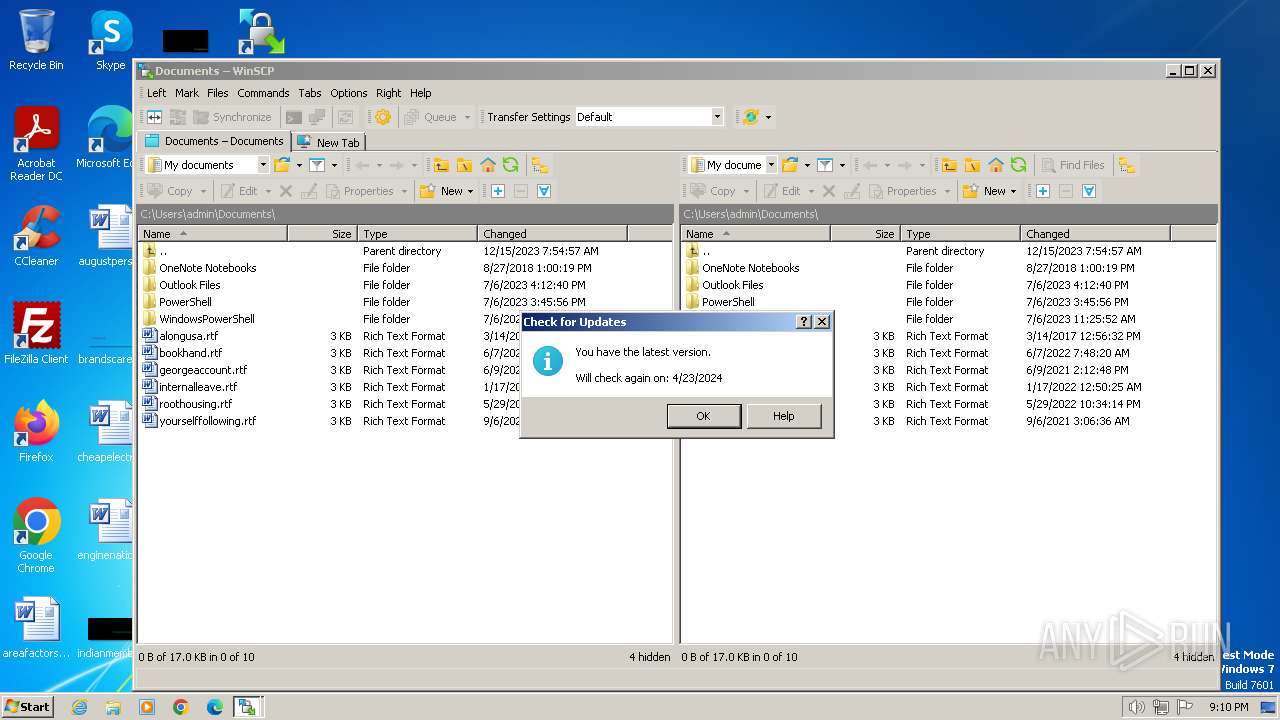Open the Tabs menu
The height and width of the screenshot is (720, 1280).
tap(310, 93)
